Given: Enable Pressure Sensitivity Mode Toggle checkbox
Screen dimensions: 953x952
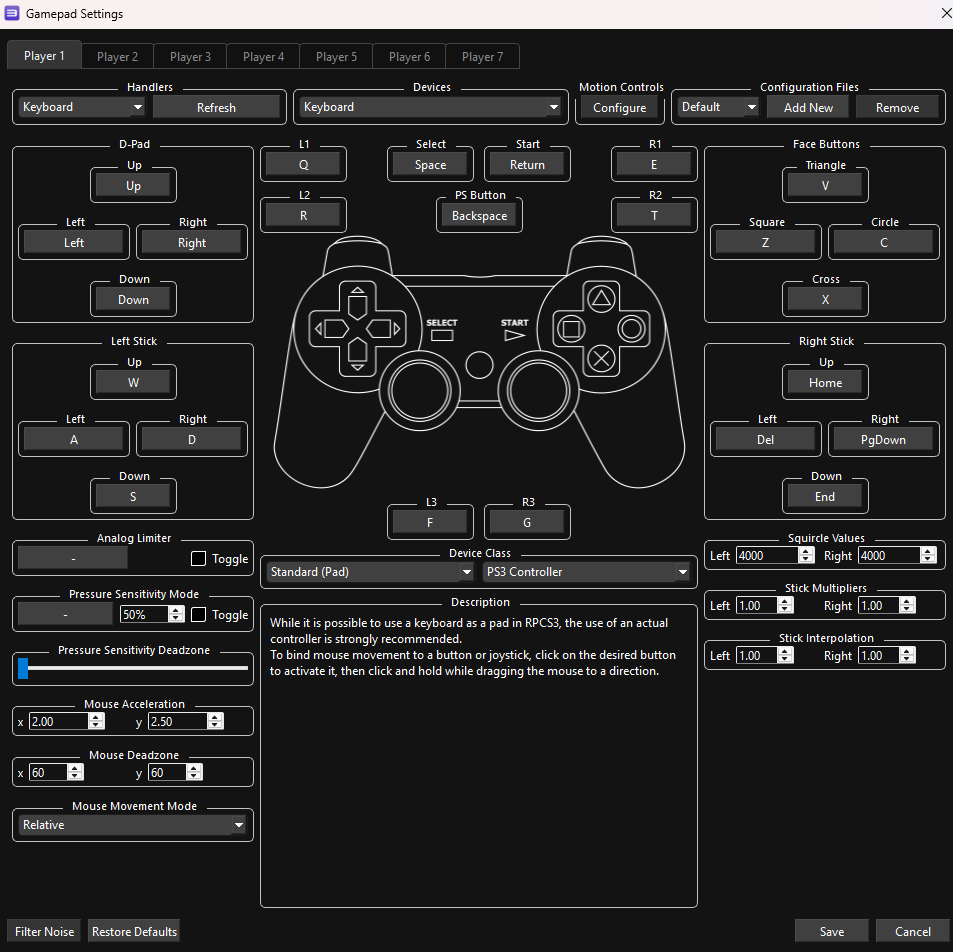Looking at the screenshot, I should (198, 615).
